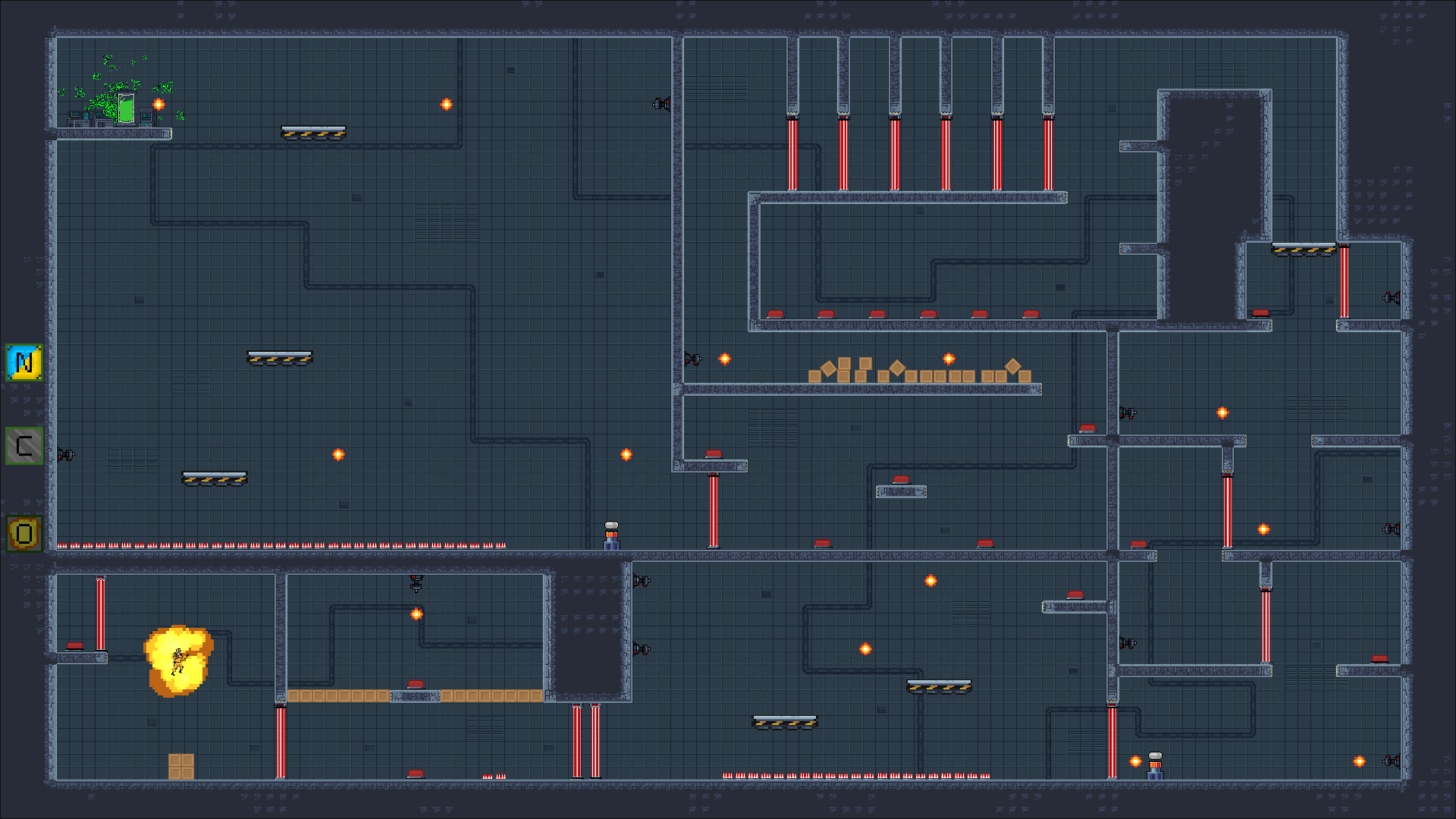Click the orb below the ceiling-mounted turret
This screenshot has height=819, width=1456.
tap(416, 614)
